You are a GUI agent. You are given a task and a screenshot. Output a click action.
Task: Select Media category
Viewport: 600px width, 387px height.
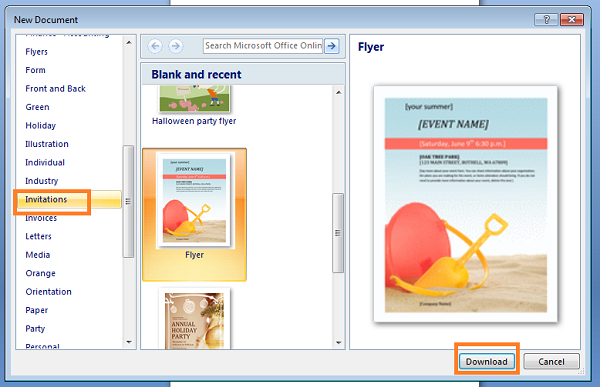38,255
